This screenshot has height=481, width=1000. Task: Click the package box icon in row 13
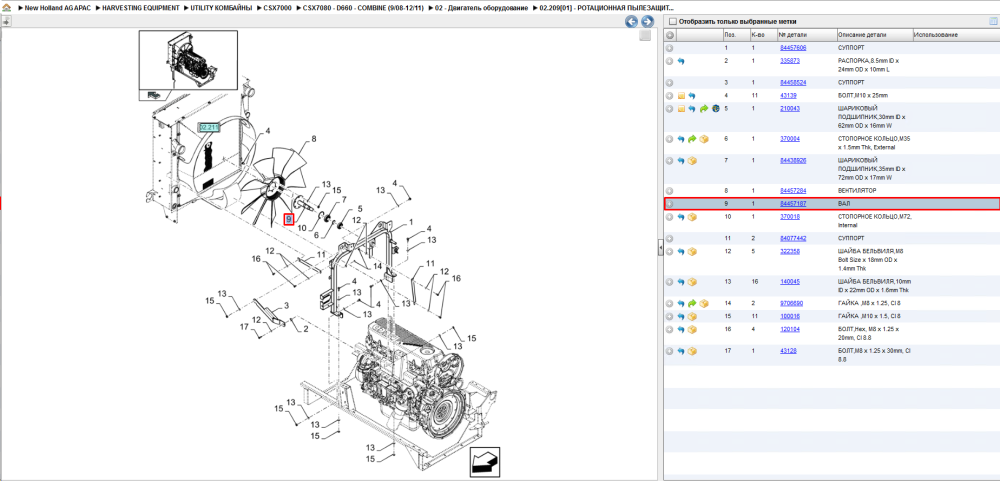click(x=693, y=281)
